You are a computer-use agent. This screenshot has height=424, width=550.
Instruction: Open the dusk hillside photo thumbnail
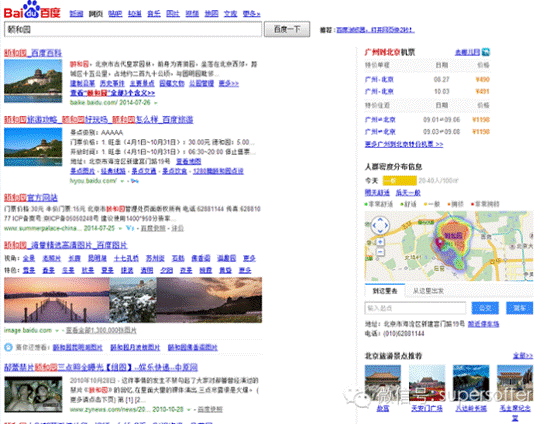click(x=209, y=300)
